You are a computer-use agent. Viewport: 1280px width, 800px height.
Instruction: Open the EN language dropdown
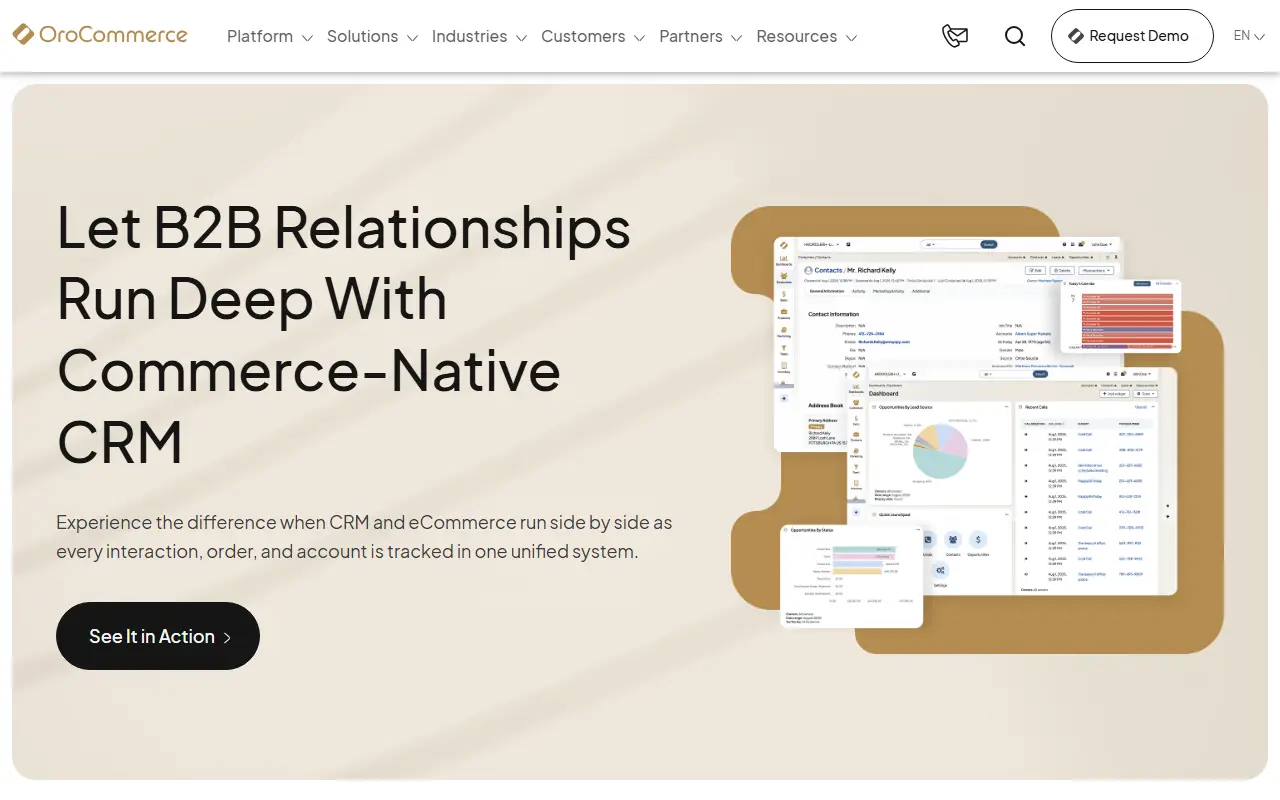point(1249,36)
